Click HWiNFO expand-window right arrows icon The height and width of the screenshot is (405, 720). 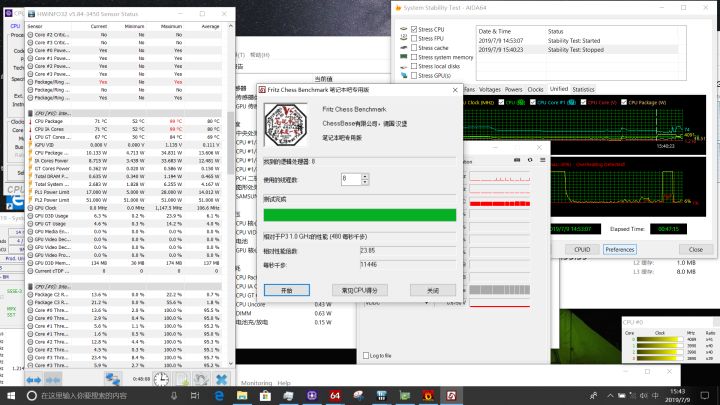pos(34,380)
